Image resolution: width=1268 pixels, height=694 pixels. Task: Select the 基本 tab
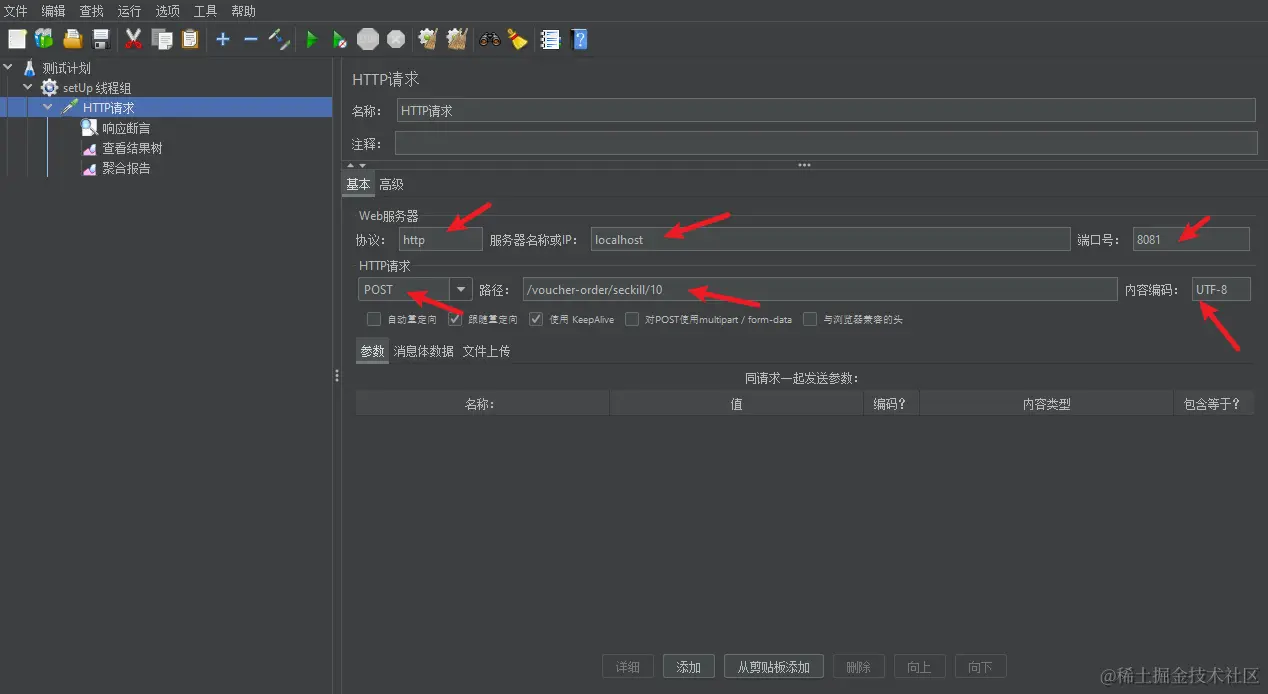tap(358, 184)
